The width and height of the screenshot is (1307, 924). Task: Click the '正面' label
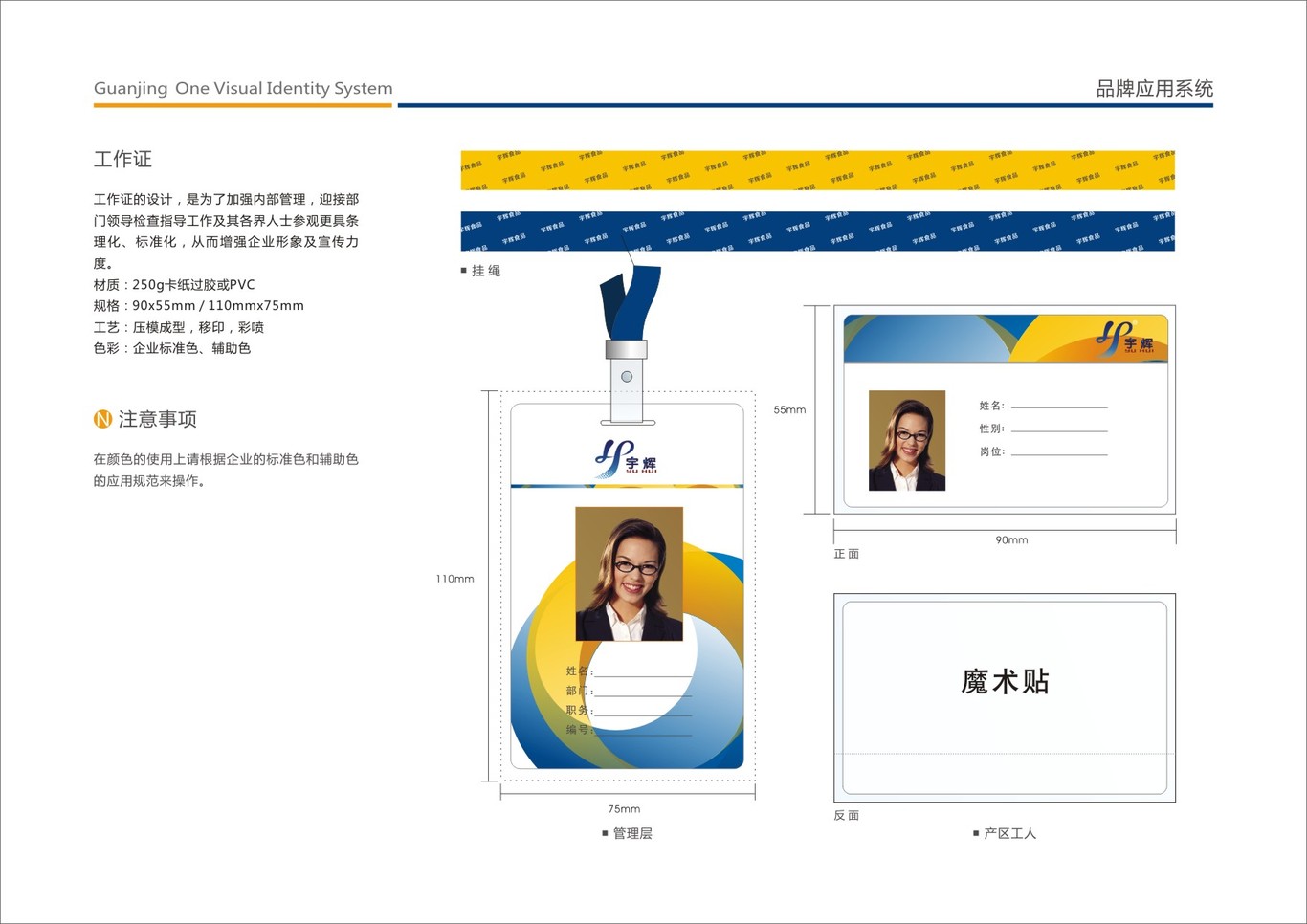coord(847,554)
